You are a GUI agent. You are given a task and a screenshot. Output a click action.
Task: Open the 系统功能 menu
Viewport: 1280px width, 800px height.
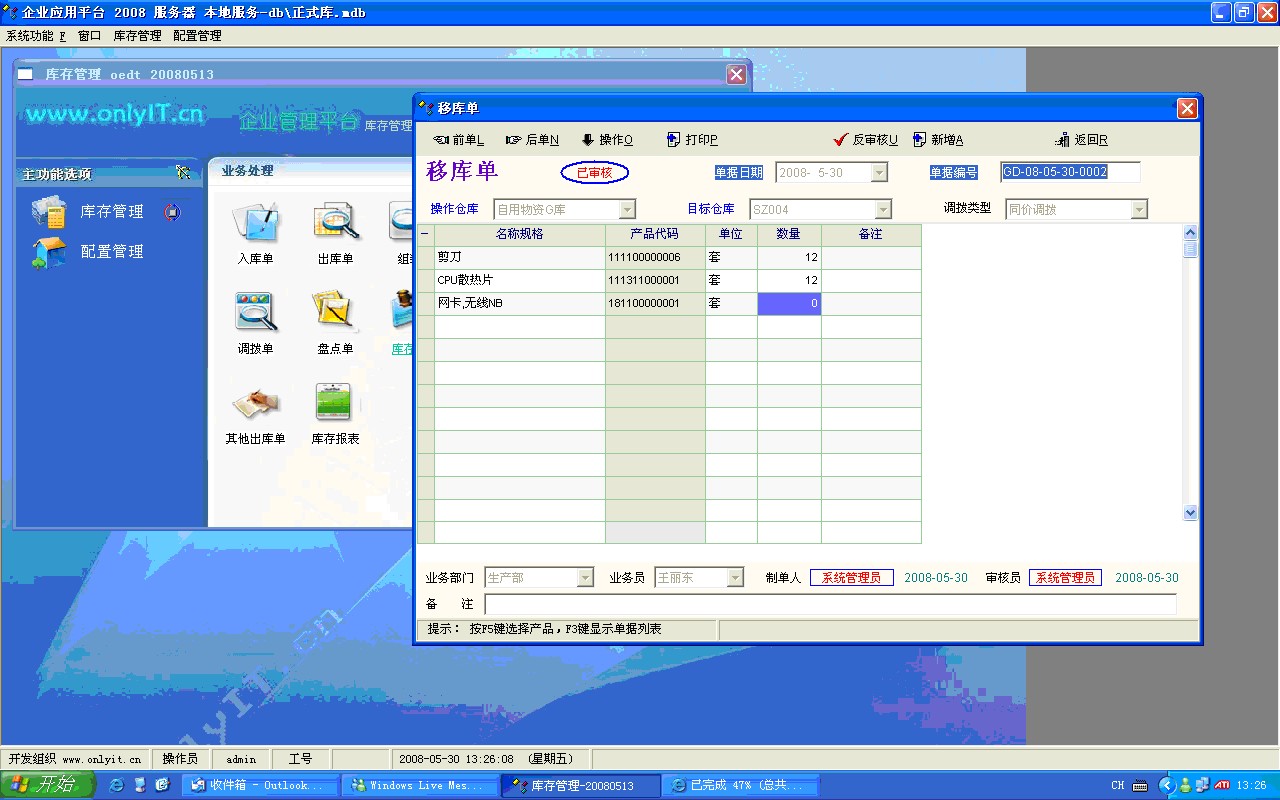point(35,36)
